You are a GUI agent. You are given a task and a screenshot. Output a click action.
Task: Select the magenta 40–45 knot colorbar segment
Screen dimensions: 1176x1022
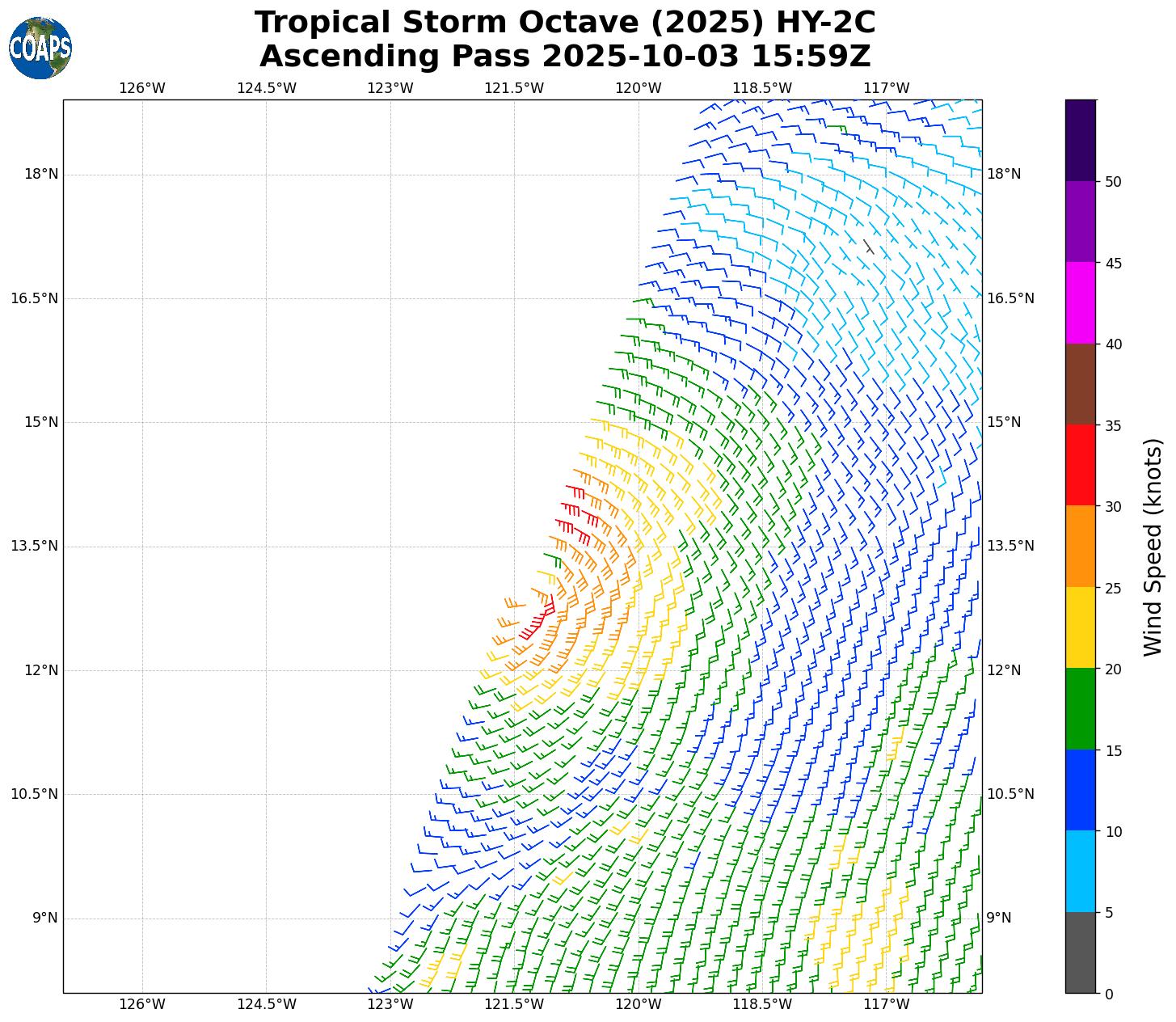tap(1080, 302)
